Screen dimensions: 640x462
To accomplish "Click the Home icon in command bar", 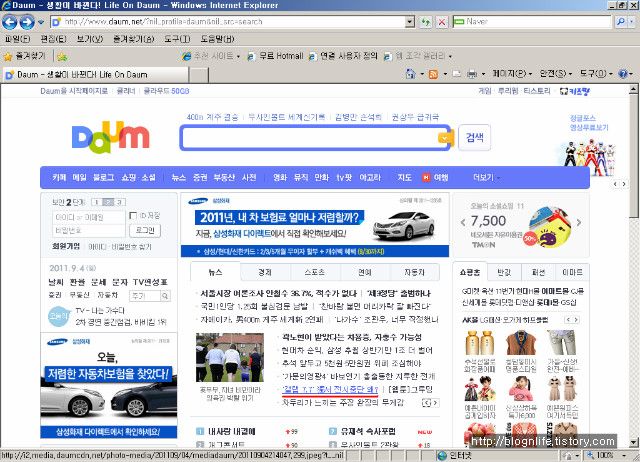I will (410, 74).
